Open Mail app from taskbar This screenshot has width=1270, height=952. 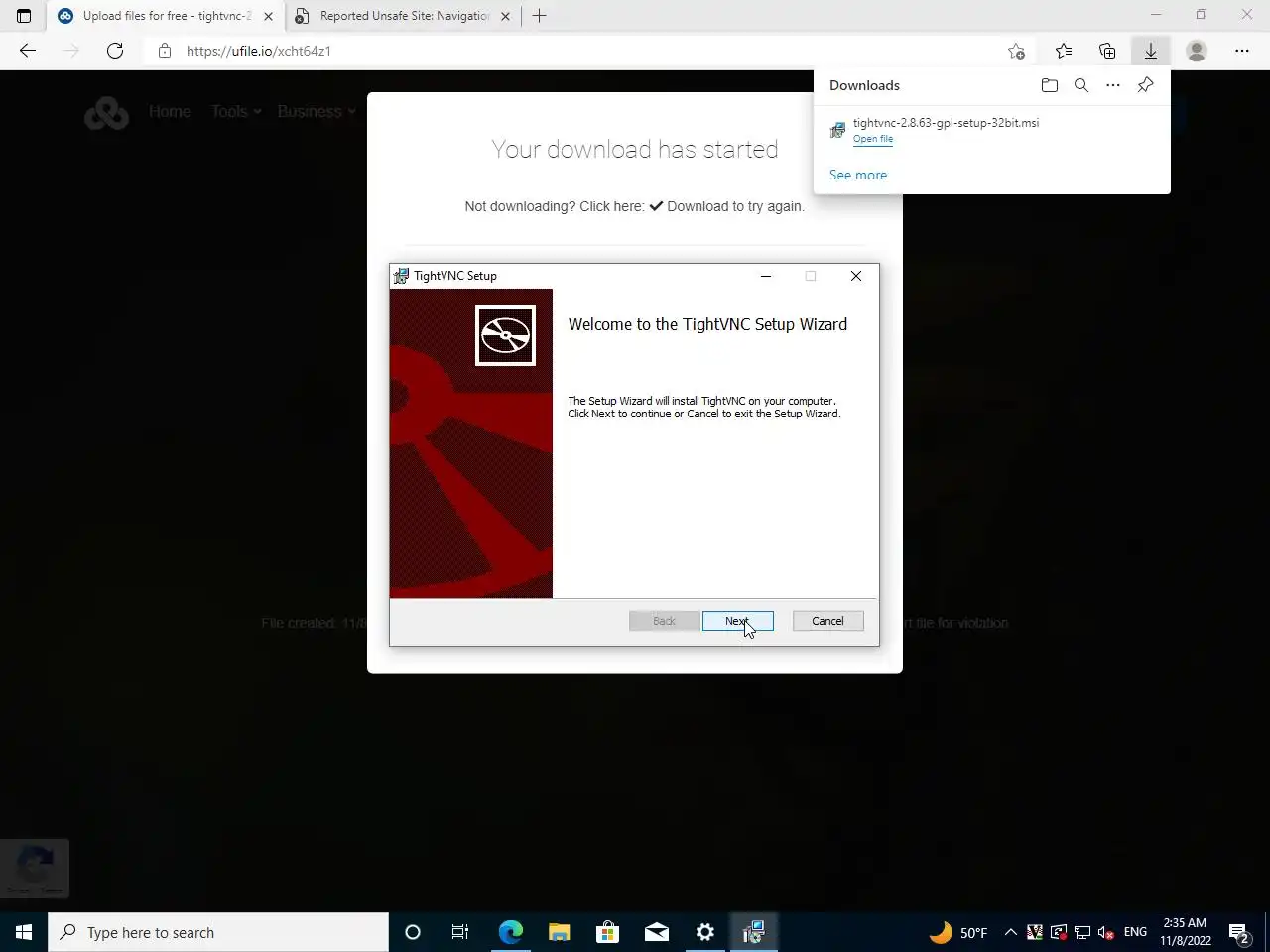tap(656, 932)
